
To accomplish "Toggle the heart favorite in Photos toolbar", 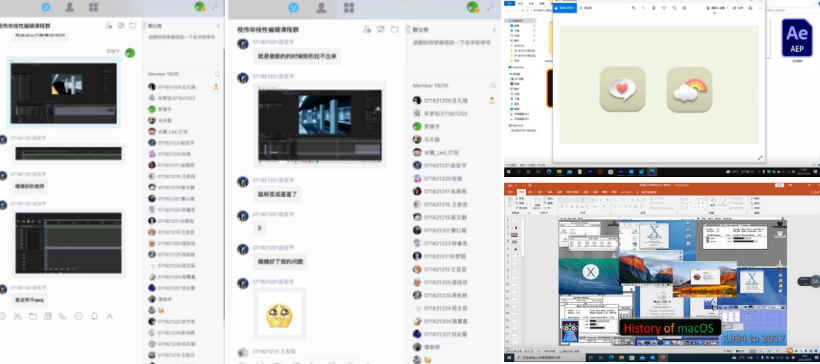I will [664, 8].
